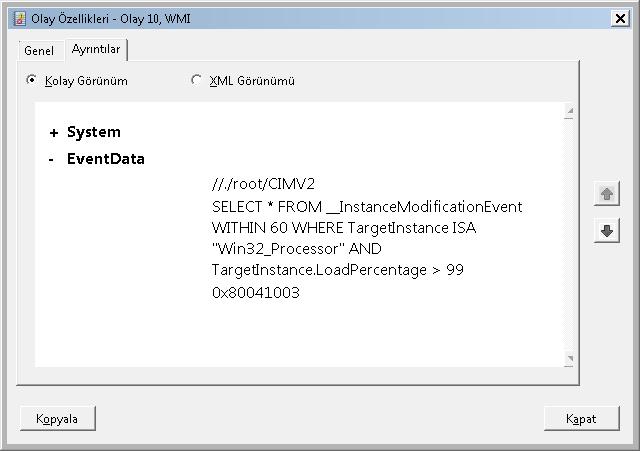This screenshot has width=640, height=451.
Task: Go to next event with down arrow
Action: (x=607, y=231)
